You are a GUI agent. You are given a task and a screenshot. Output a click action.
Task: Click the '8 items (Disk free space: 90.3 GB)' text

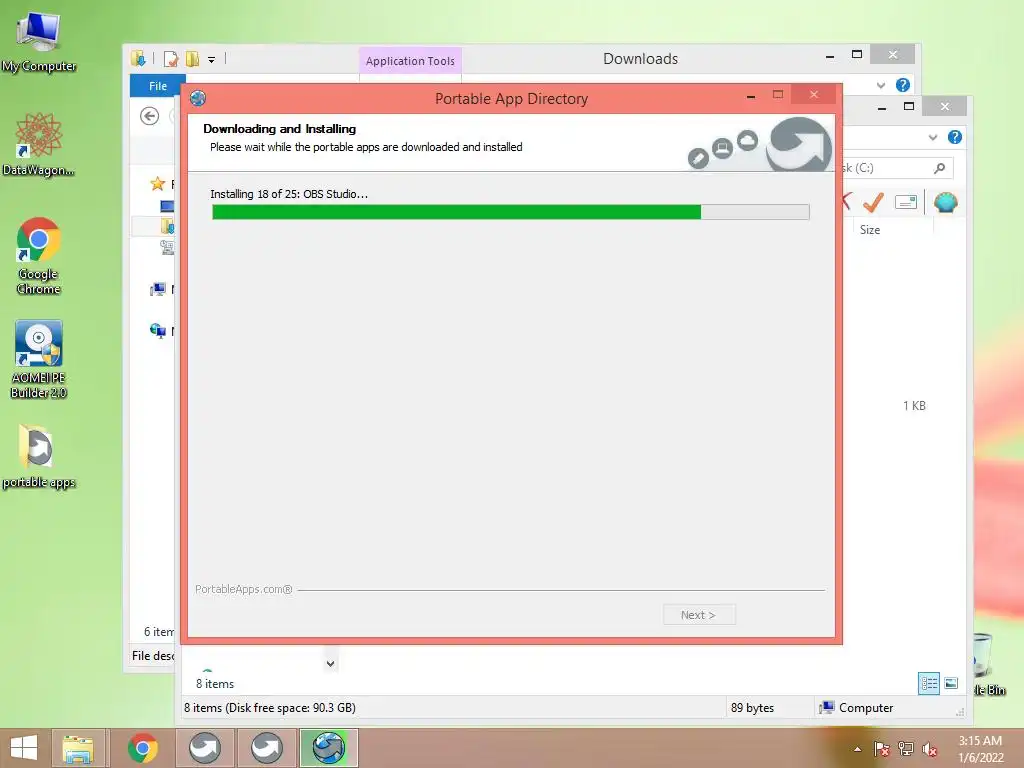point(270,708)
